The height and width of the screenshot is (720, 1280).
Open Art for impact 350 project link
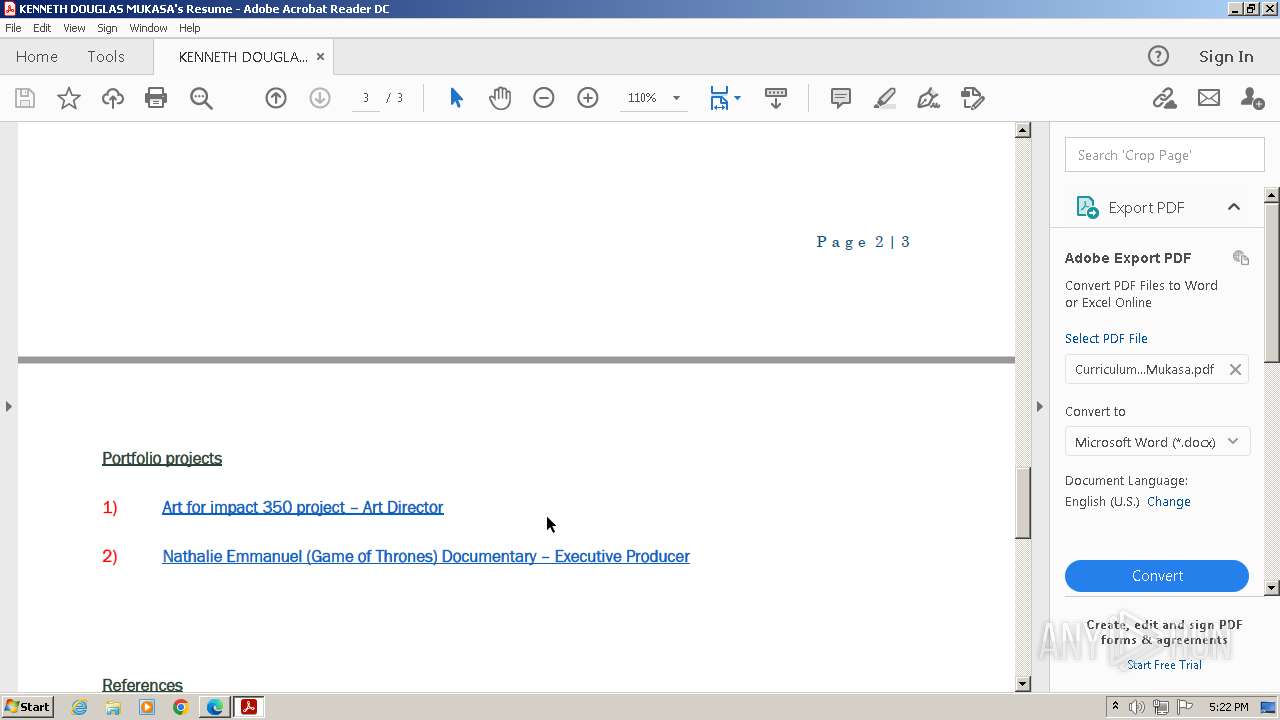(x=303, y=507)
